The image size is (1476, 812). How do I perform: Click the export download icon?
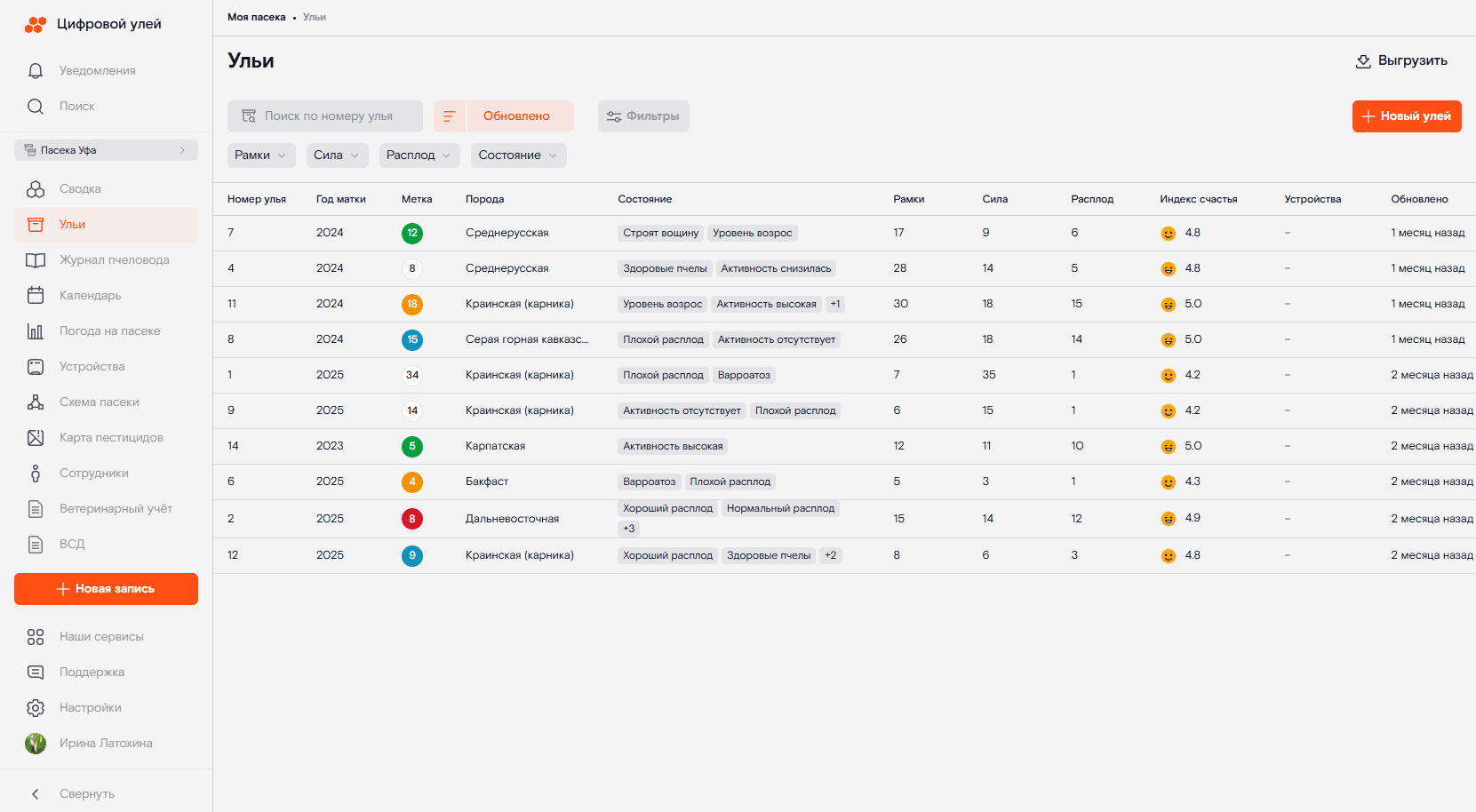click(x=1363, y=61)
